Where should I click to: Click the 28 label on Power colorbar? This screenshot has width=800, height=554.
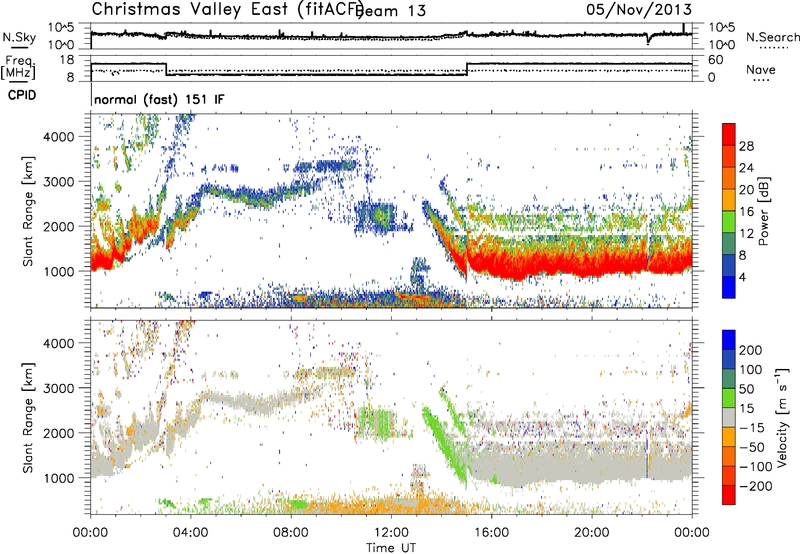(746, 146)
